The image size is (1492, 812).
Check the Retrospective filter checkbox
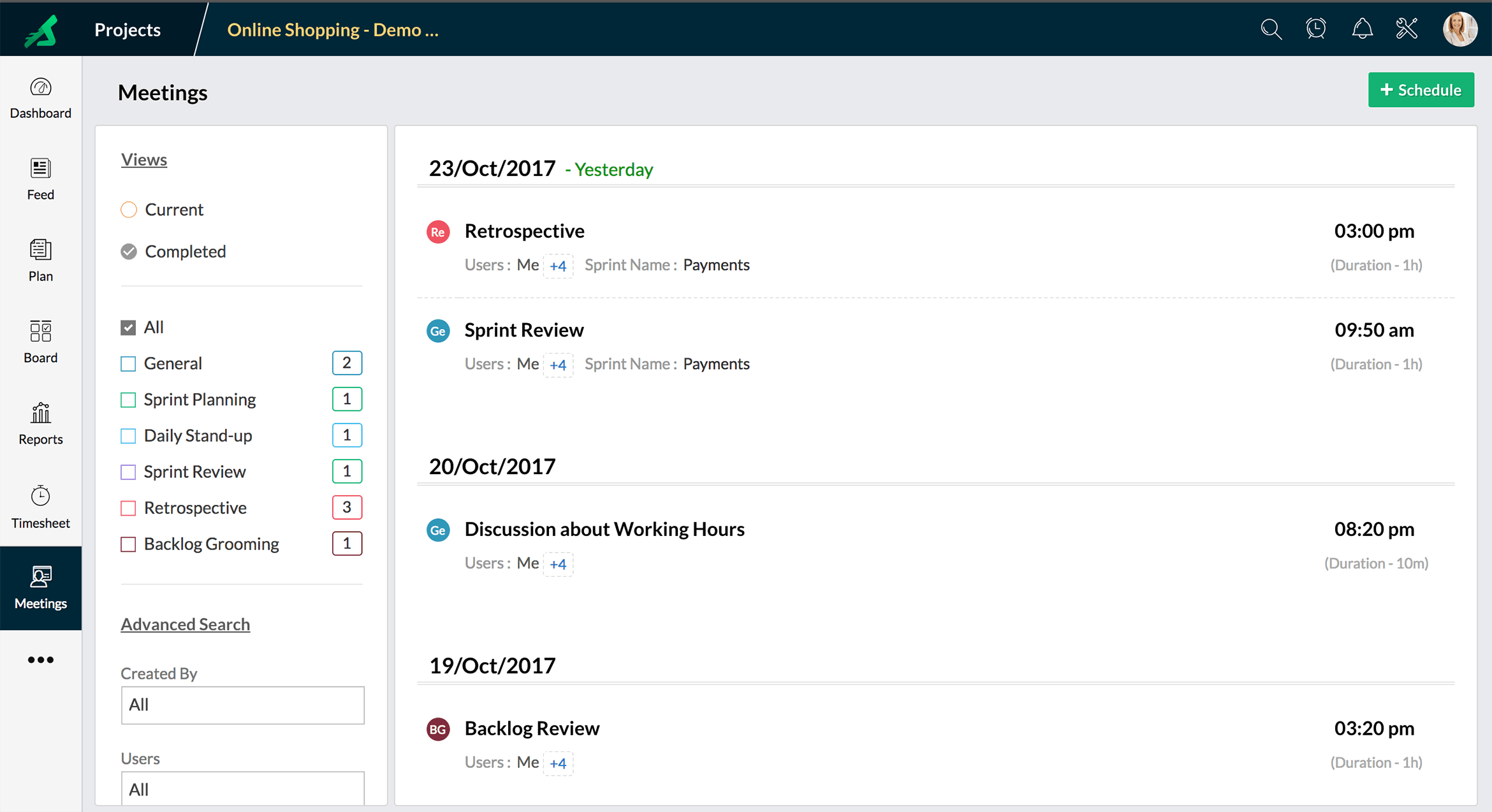(128, 508)
